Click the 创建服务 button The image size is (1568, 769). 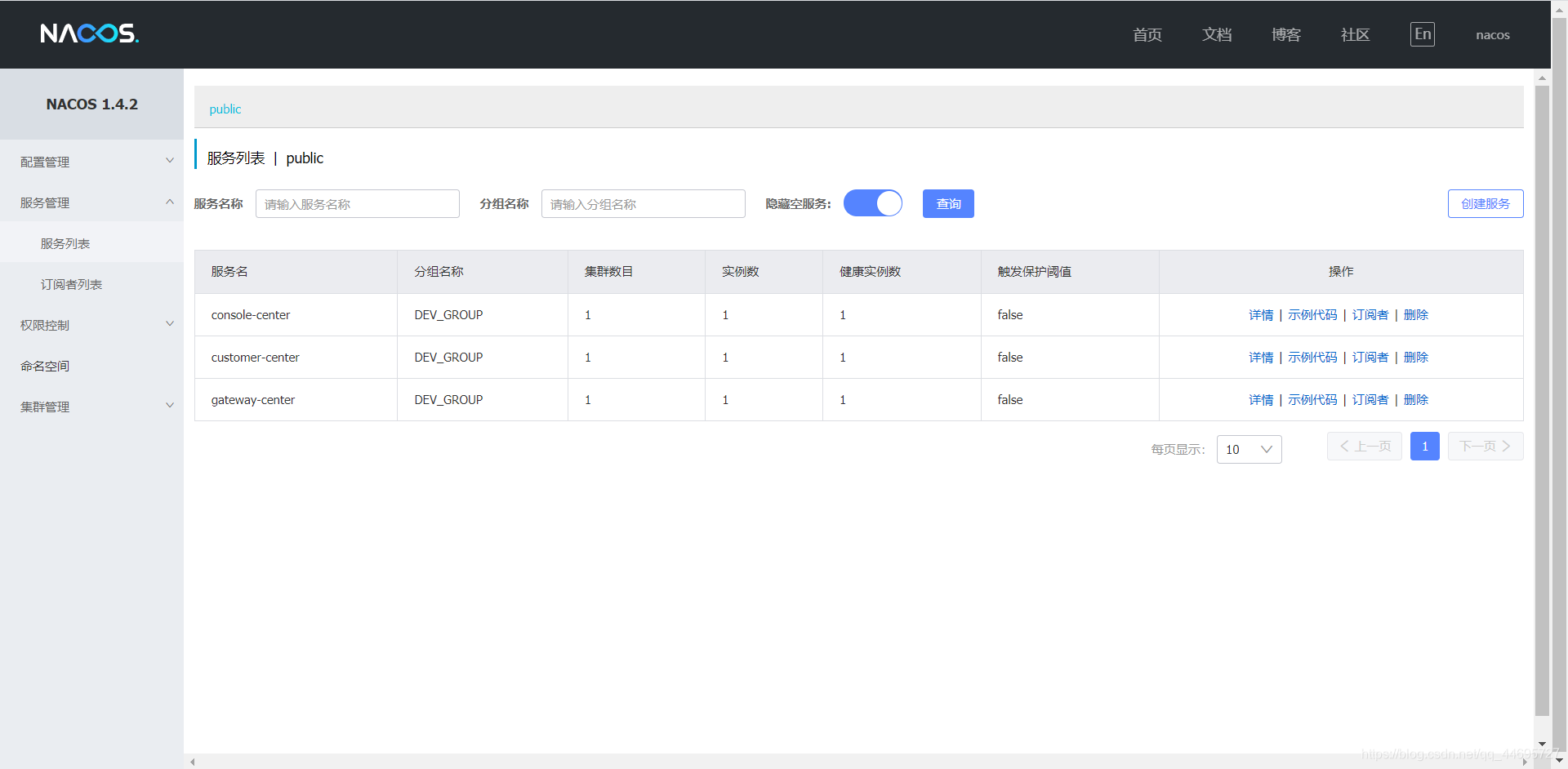point(1486,203)
